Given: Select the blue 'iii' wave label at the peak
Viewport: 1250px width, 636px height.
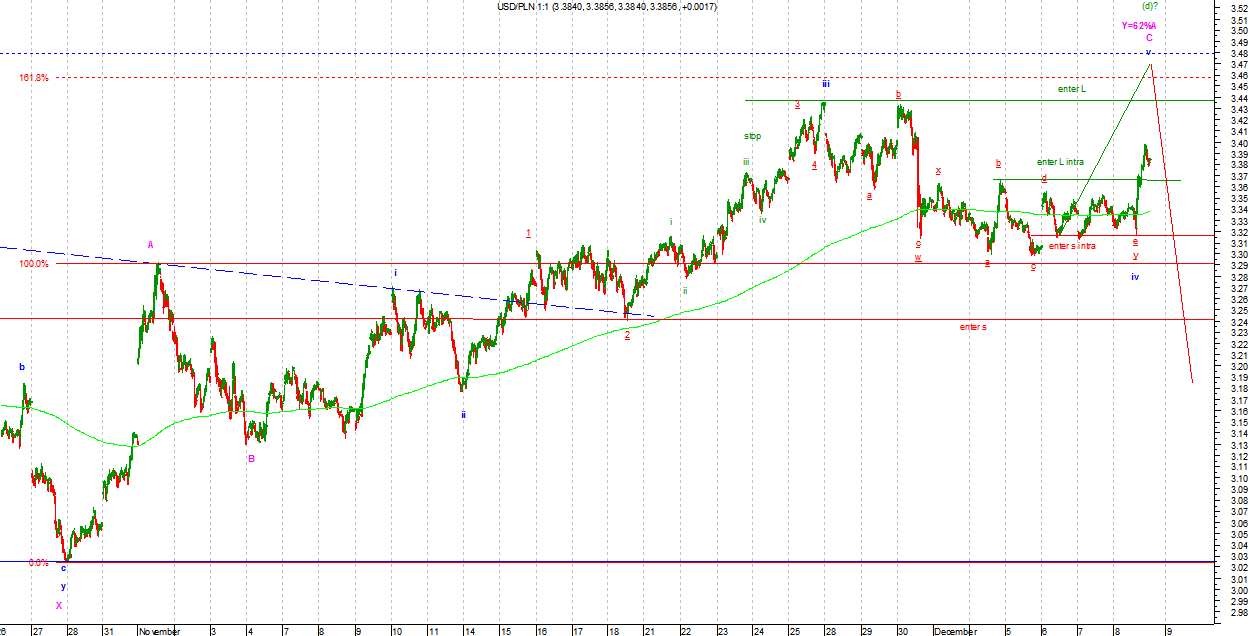Looking at the screenshot, I should [x=826, y=84].
